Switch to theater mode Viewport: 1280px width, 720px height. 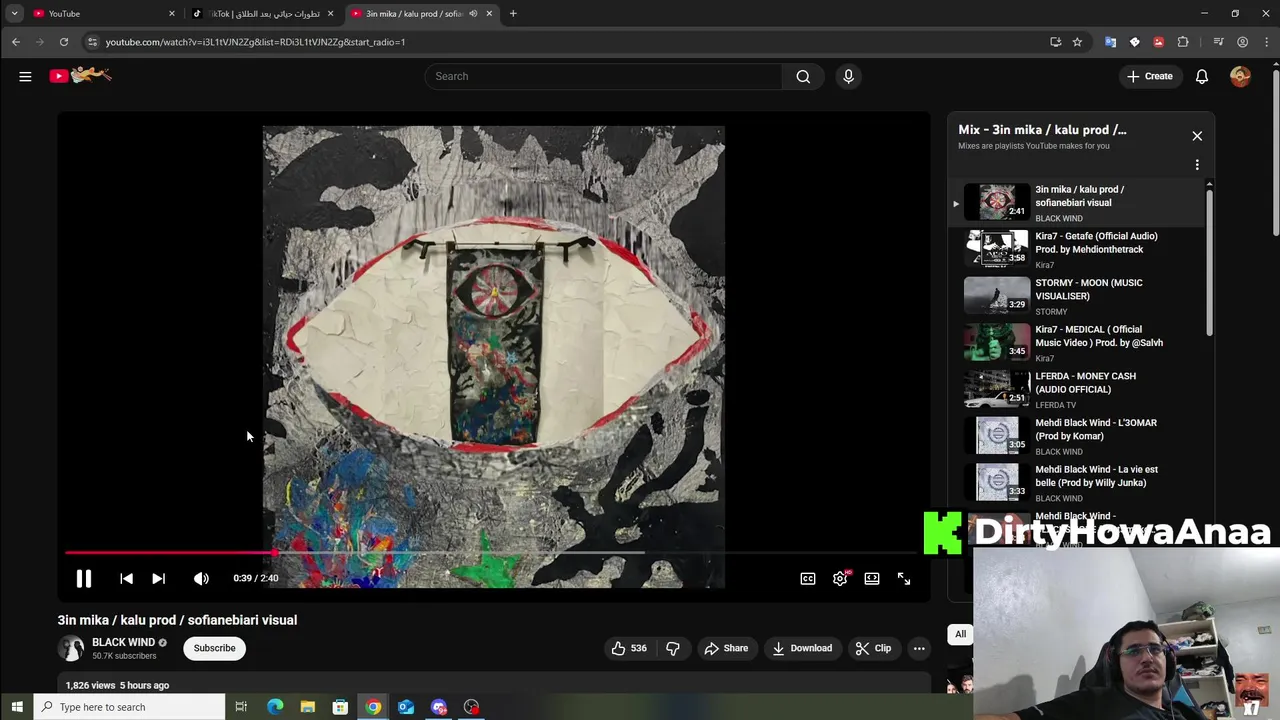click(x=872, y=578)
